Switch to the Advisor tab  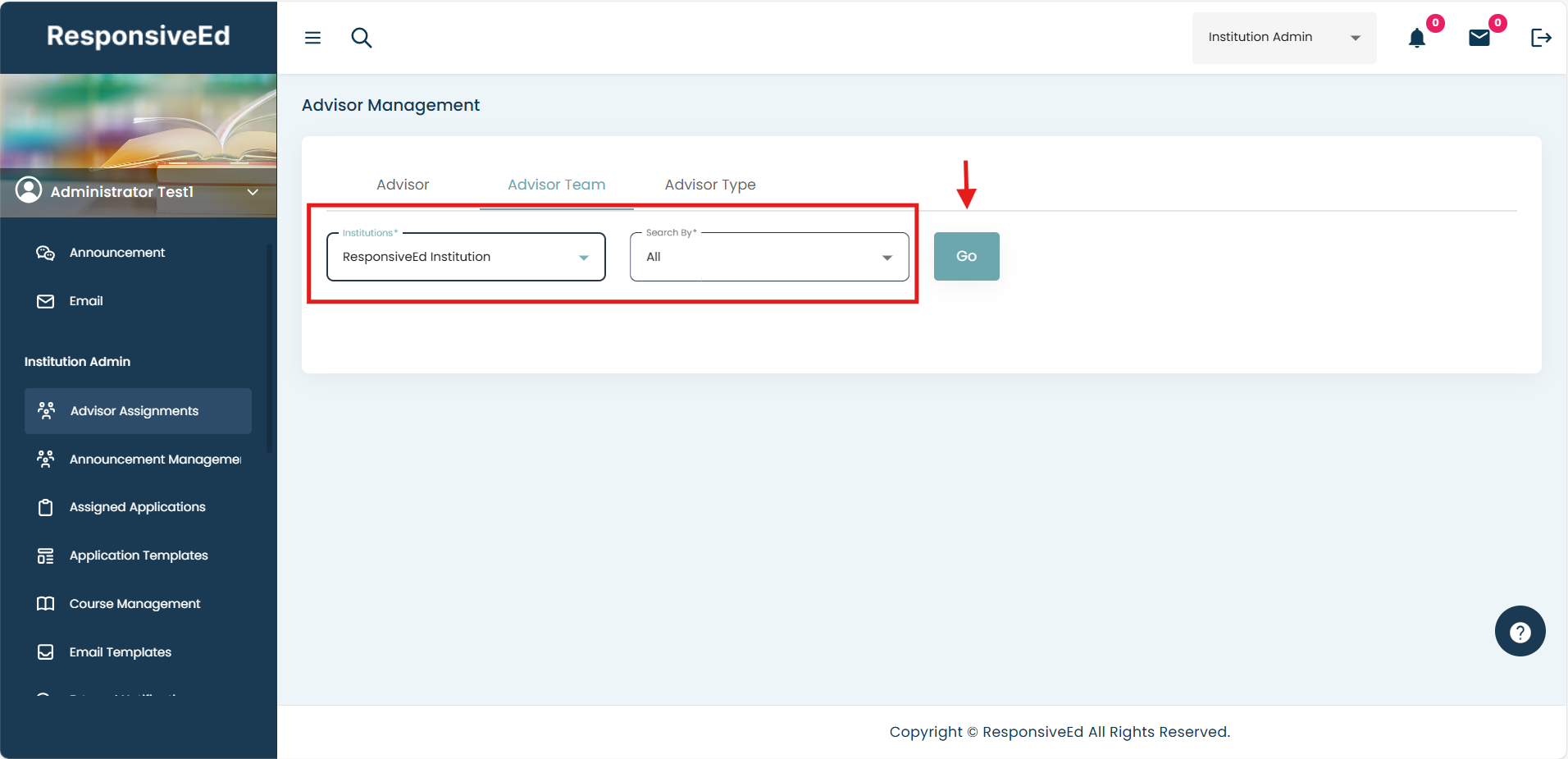click(x=403, y=185)
